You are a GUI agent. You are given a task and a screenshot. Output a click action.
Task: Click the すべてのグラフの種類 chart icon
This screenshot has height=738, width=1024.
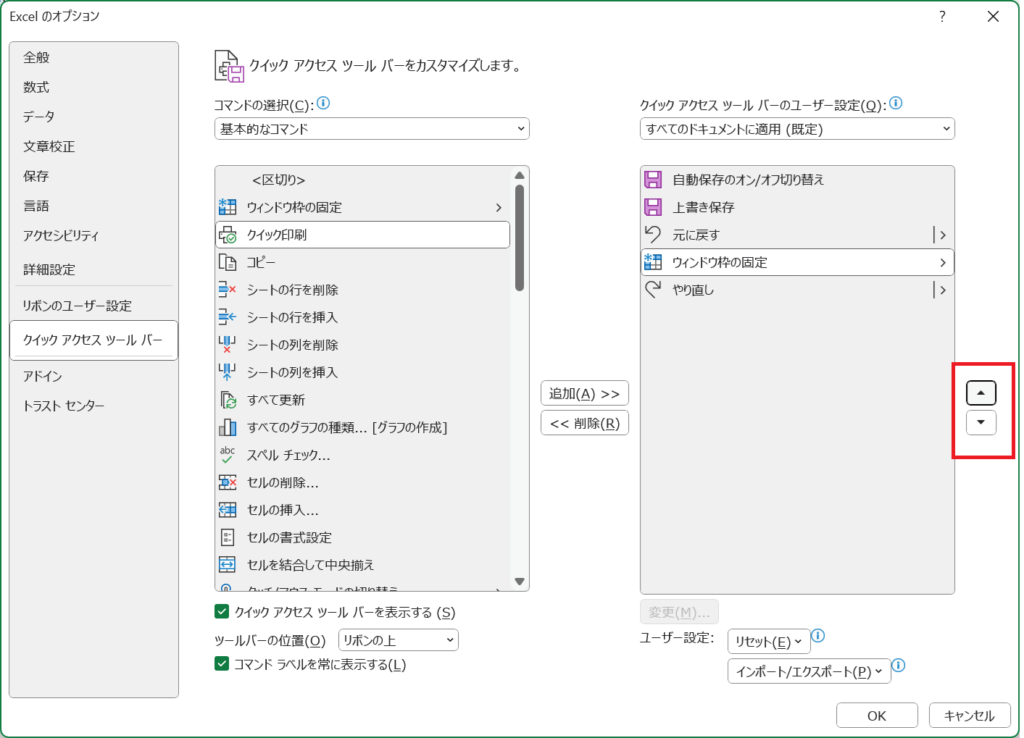[227, 427]
